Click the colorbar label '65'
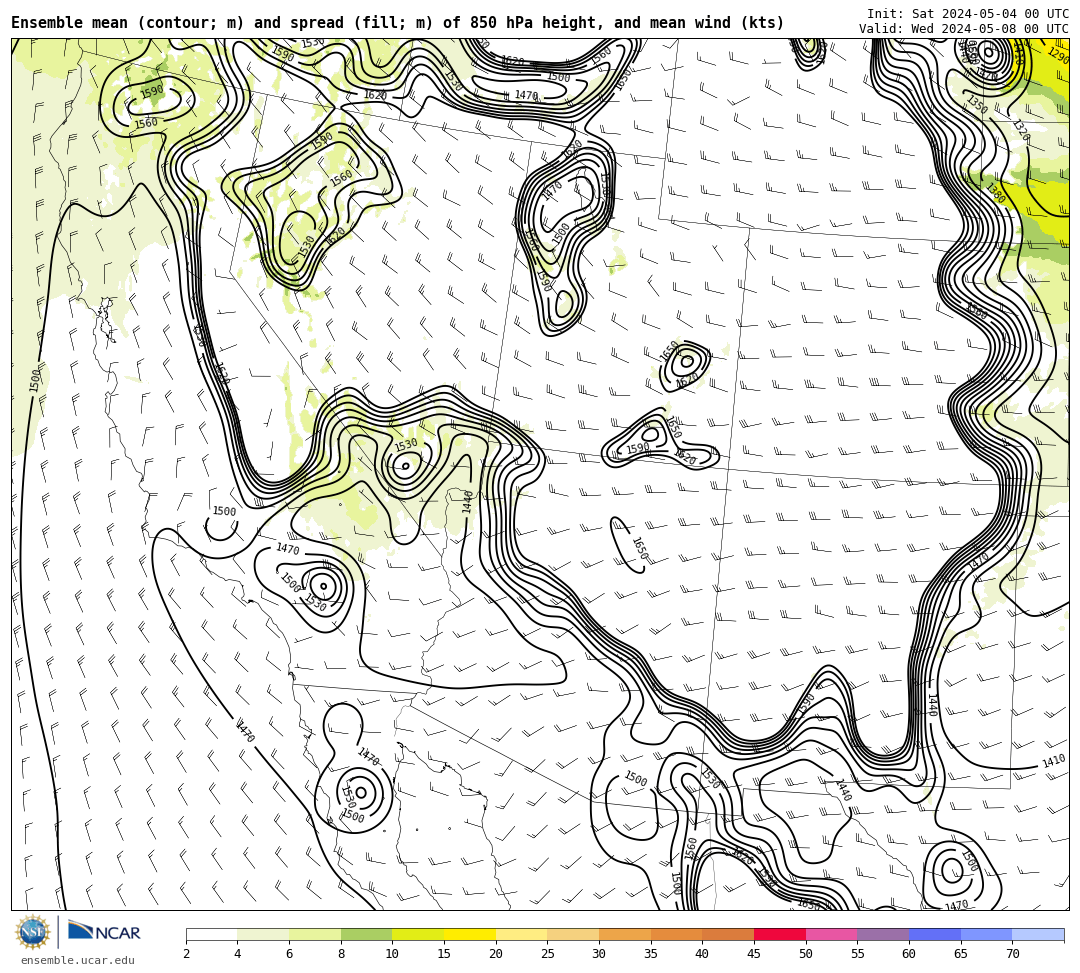 pos(961,954)
